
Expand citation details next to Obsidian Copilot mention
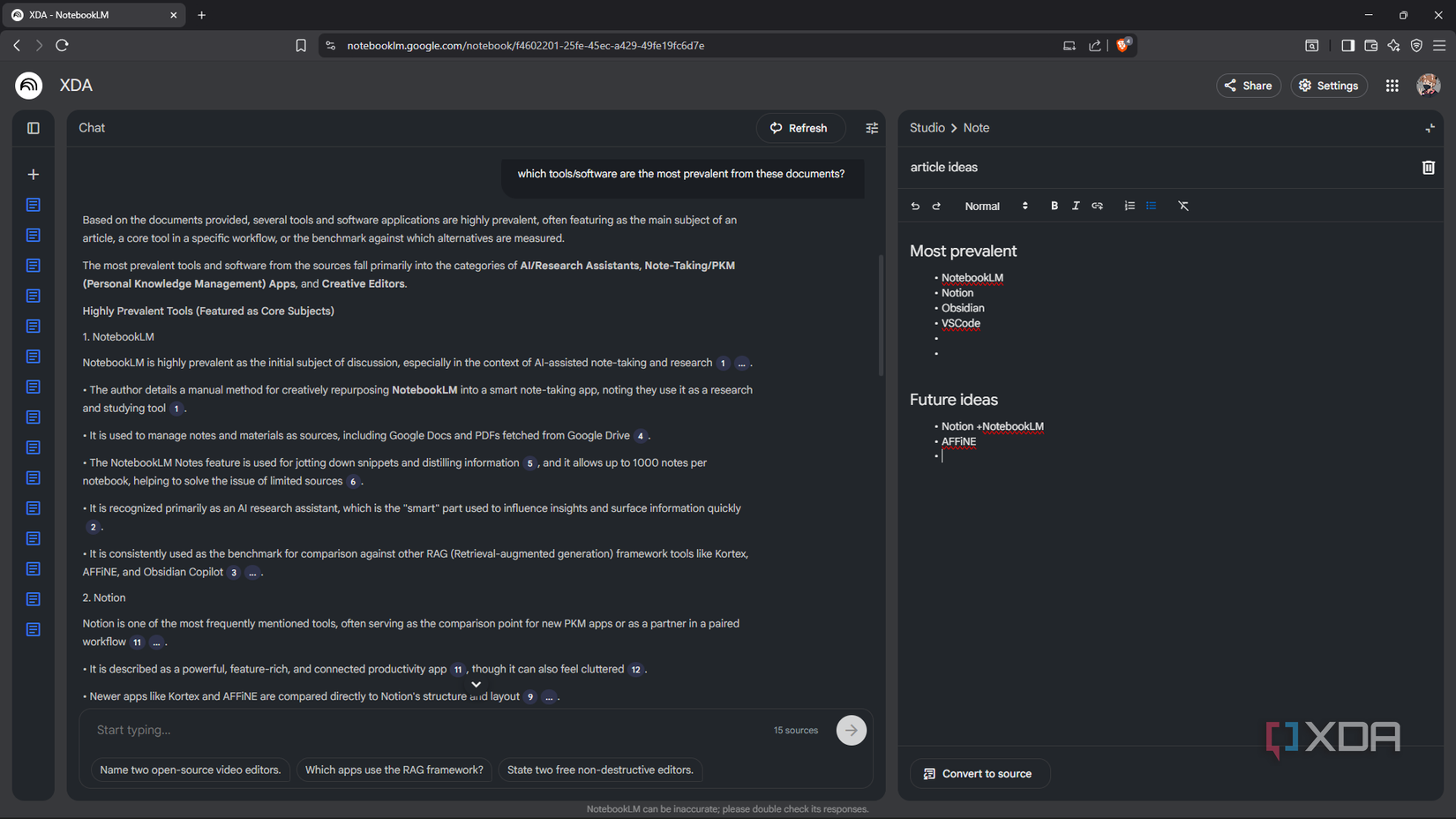(252, 572)
